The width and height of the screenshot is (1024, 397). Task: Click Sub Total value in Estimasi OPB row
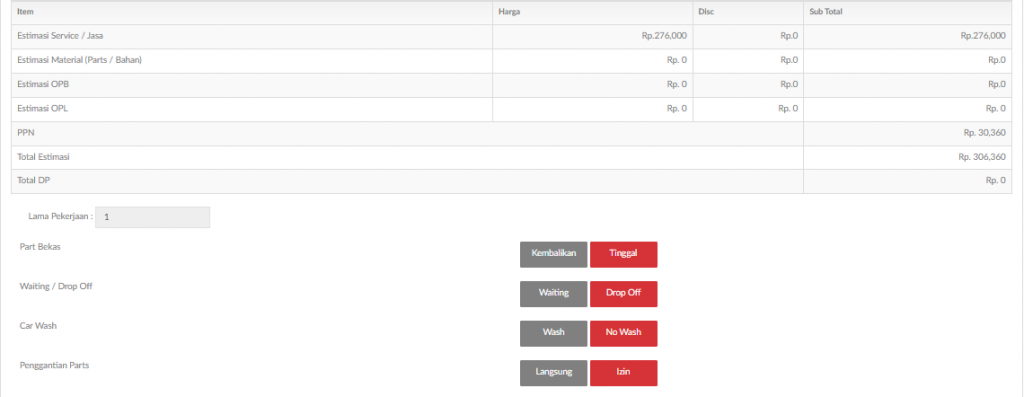coord(997,84)
